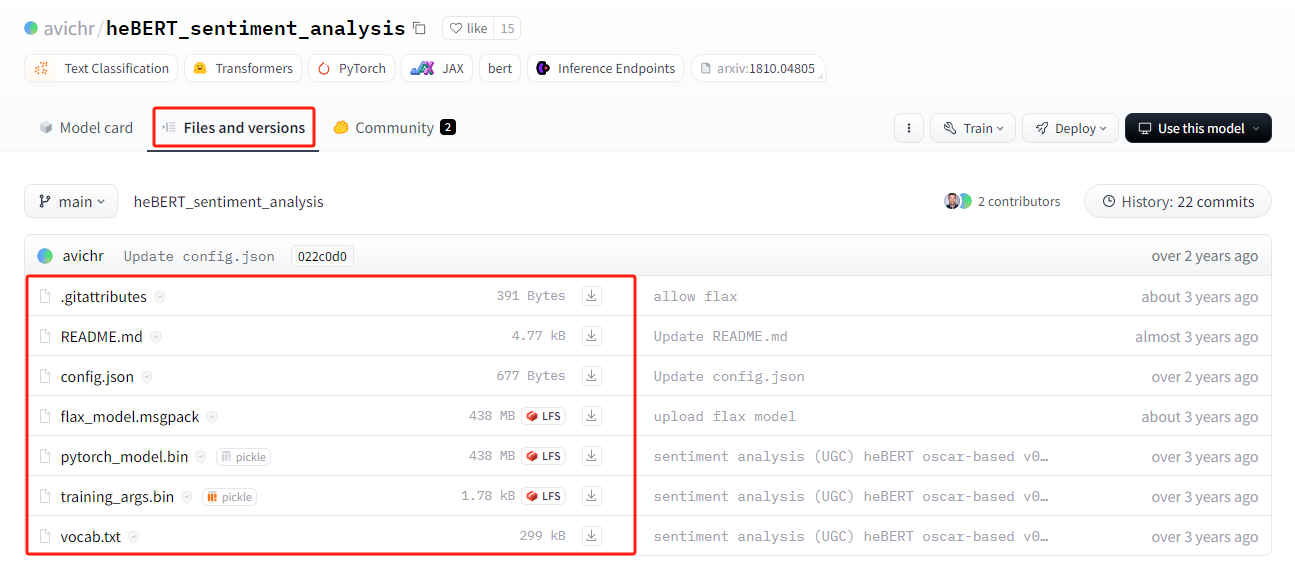Viewport: 1295px width, 581px height.
Task: Click heBERT_sentiment_analysis breadcrumb path
Action: tap(229, 201)
